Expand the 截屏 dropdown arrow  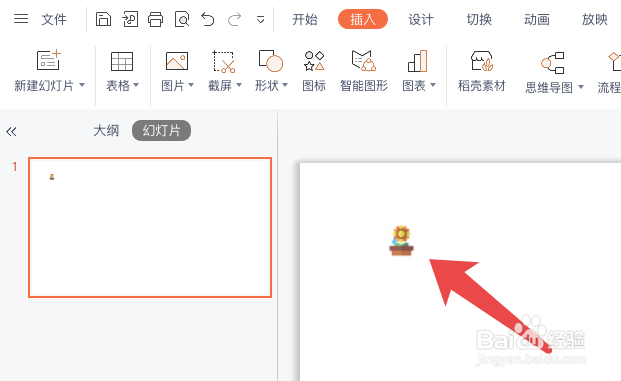(x=239, y=85)
